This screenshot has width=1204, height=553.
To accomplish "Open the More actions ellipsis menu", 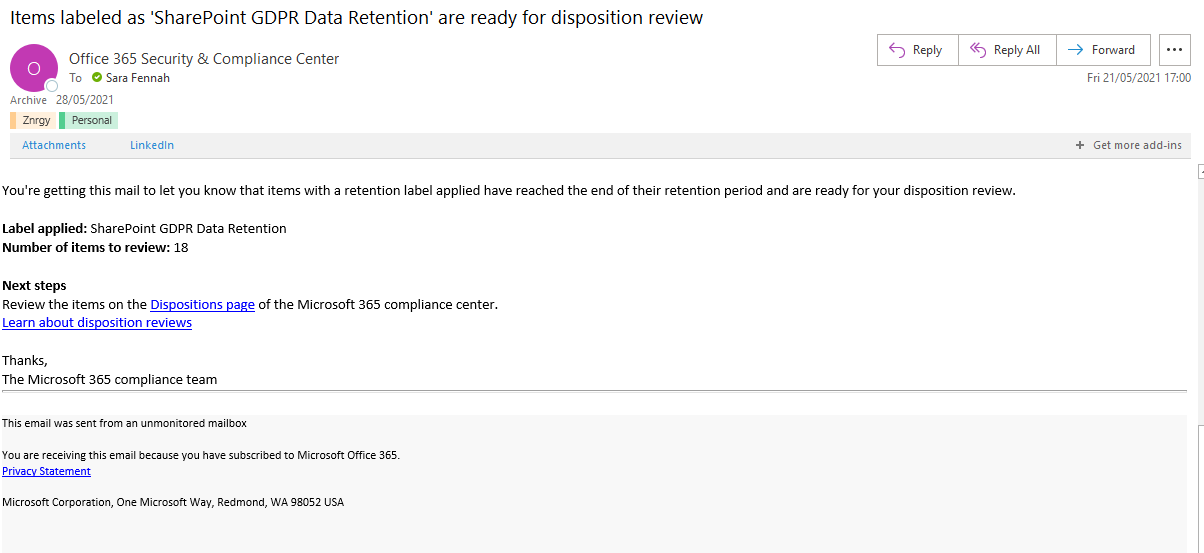I will pos(1174,50).
